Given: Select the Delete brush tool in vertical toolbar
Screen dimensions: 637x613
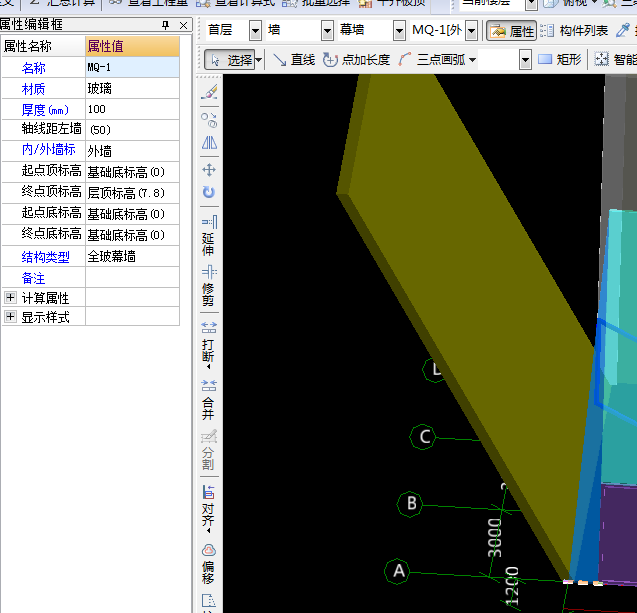Looking at the screenshot, I should click(209, 92).
